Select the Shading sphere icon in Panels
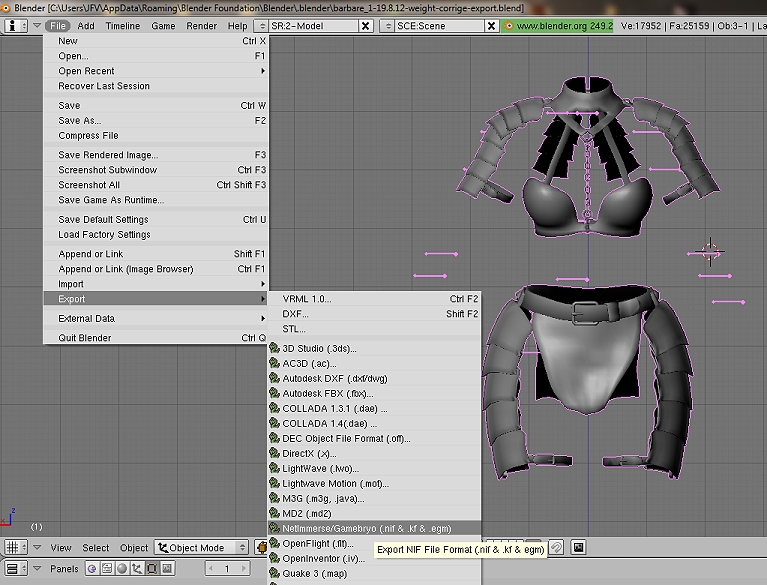The width and height of the screenshot is (767, 585). click(122, 568)
